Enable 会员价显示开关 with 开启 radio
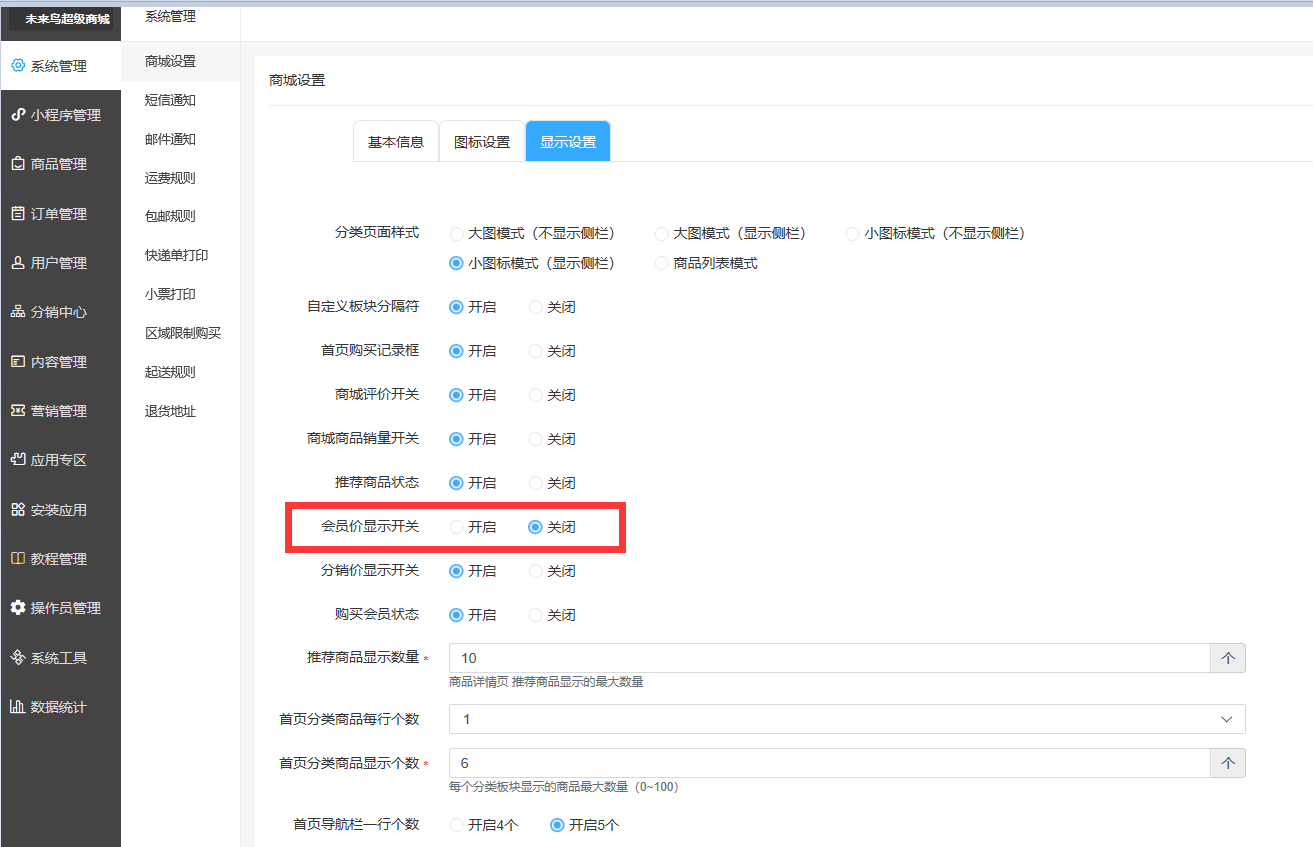 [x=457, y=527]
